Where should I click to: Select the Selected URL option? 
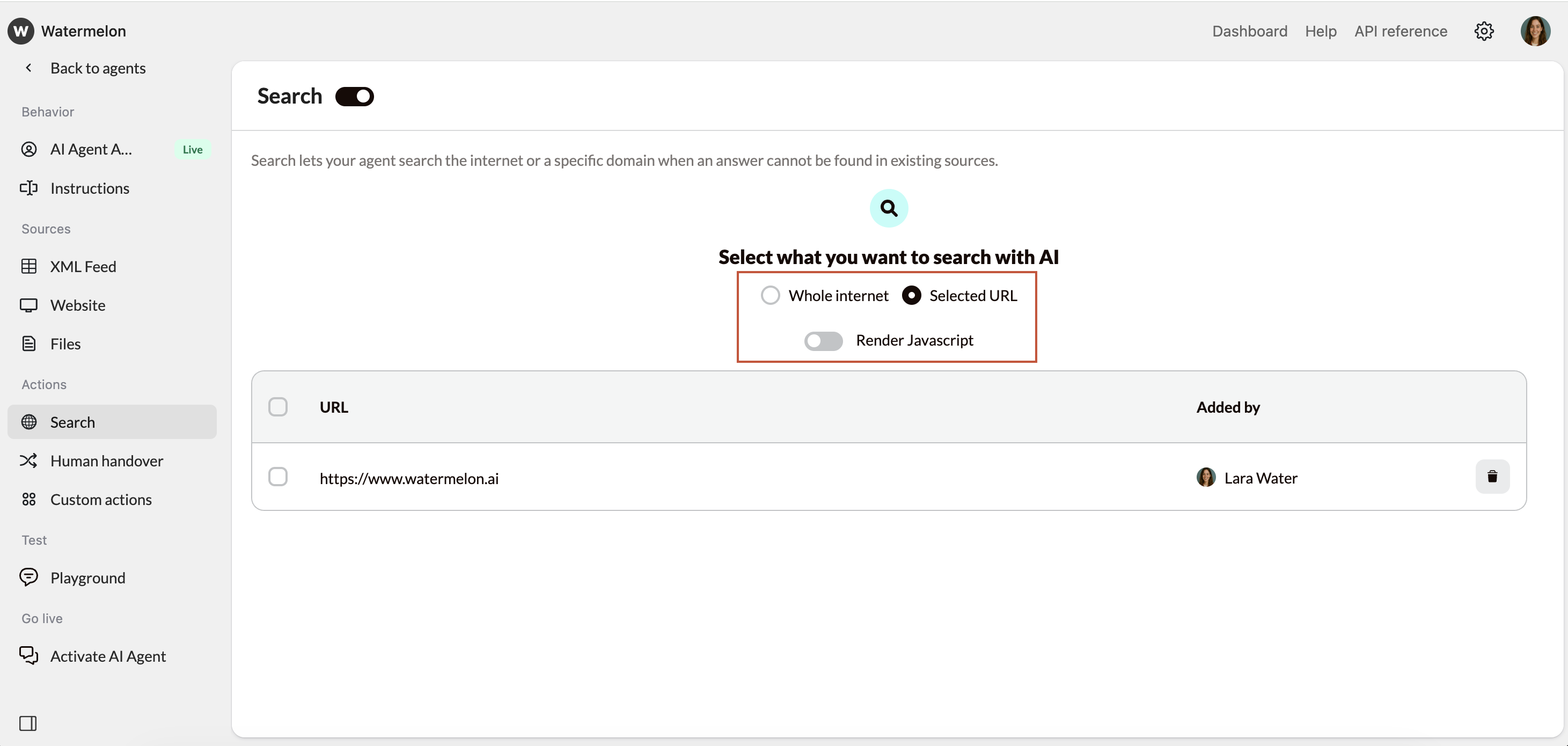coord(911,295)
